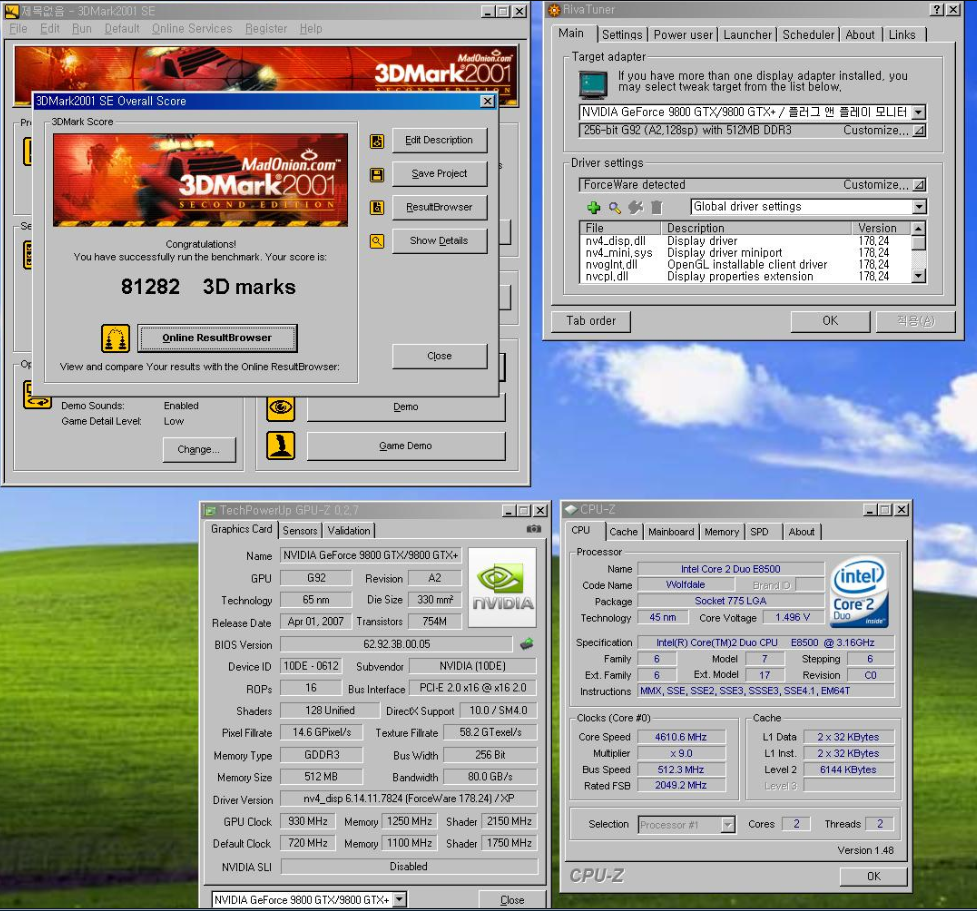The image size is (977, 911).
Task: Click OK in the CPU-Z window
Action: coord(874,876)
